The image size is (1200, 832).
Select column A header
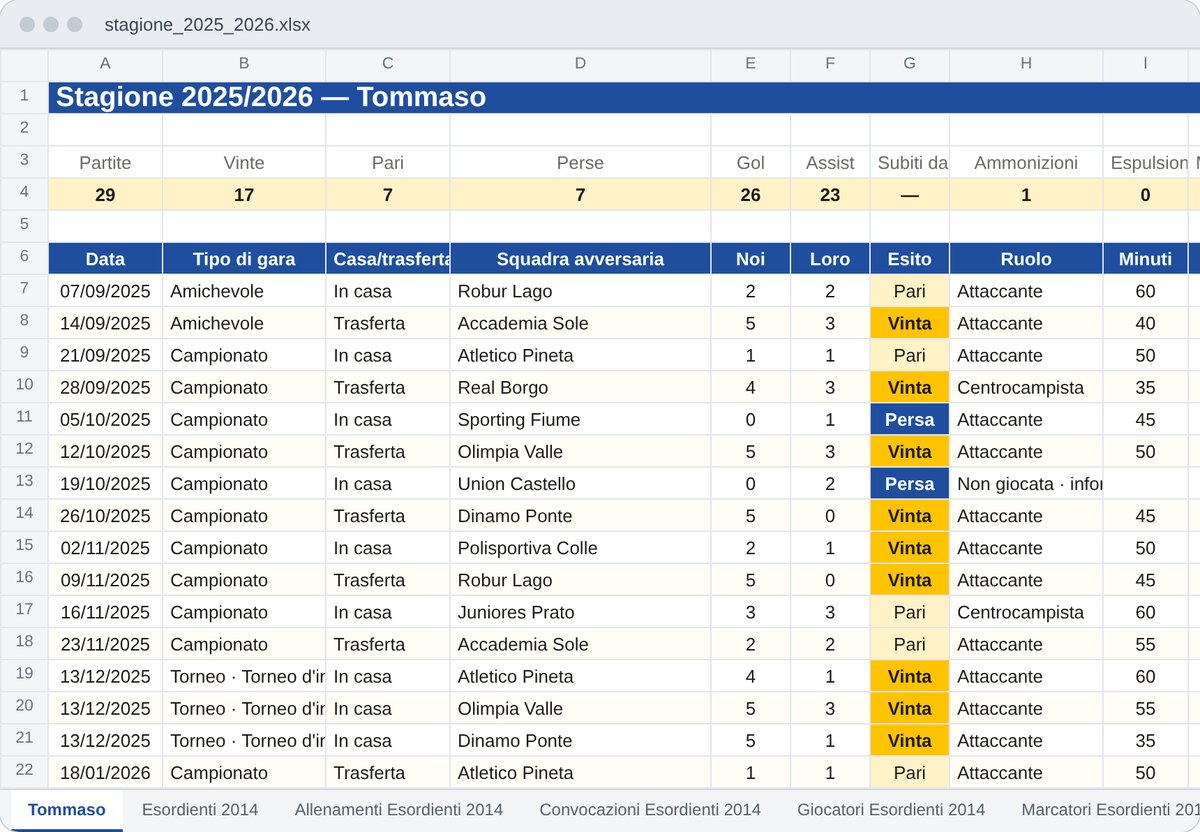[x=105, y=64]
